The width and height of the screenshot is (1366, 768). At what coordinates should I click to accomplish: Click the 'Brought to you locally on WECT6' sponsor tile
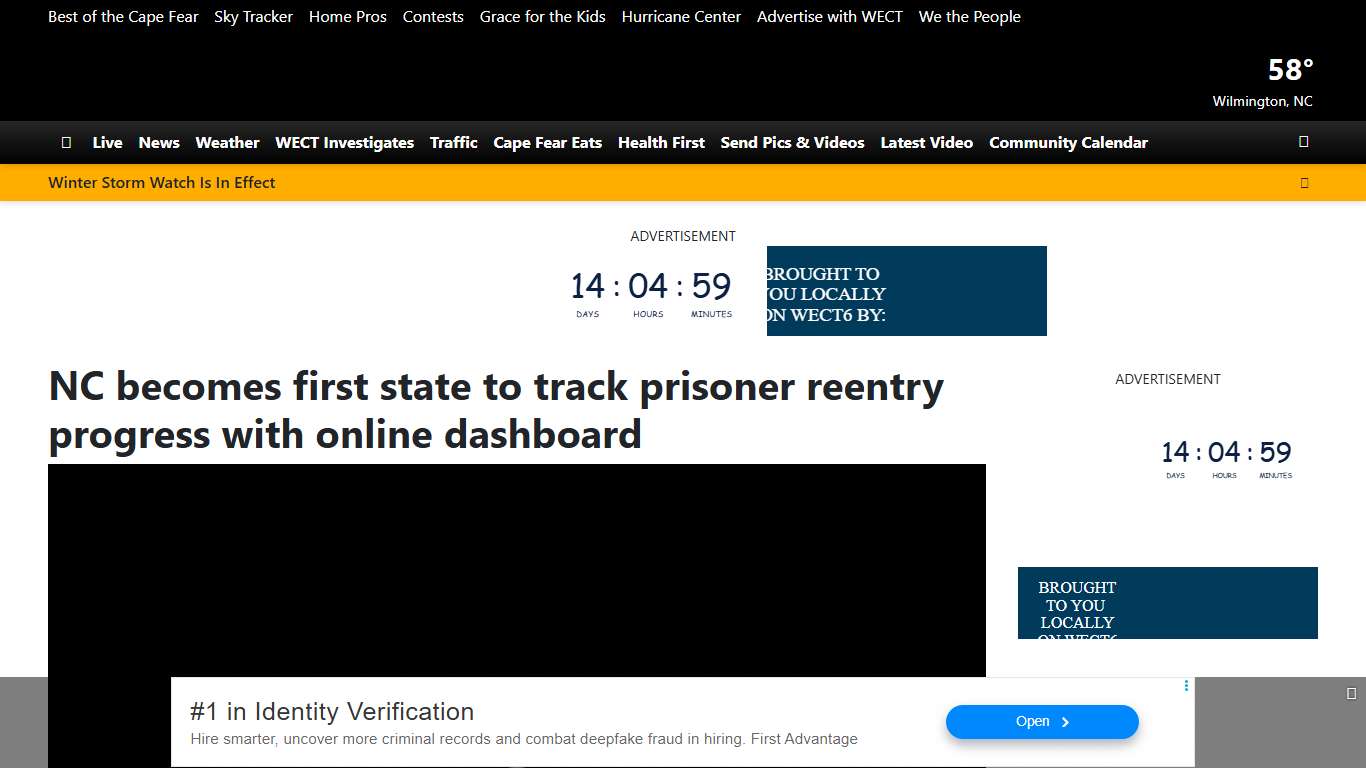coord(906,291)
